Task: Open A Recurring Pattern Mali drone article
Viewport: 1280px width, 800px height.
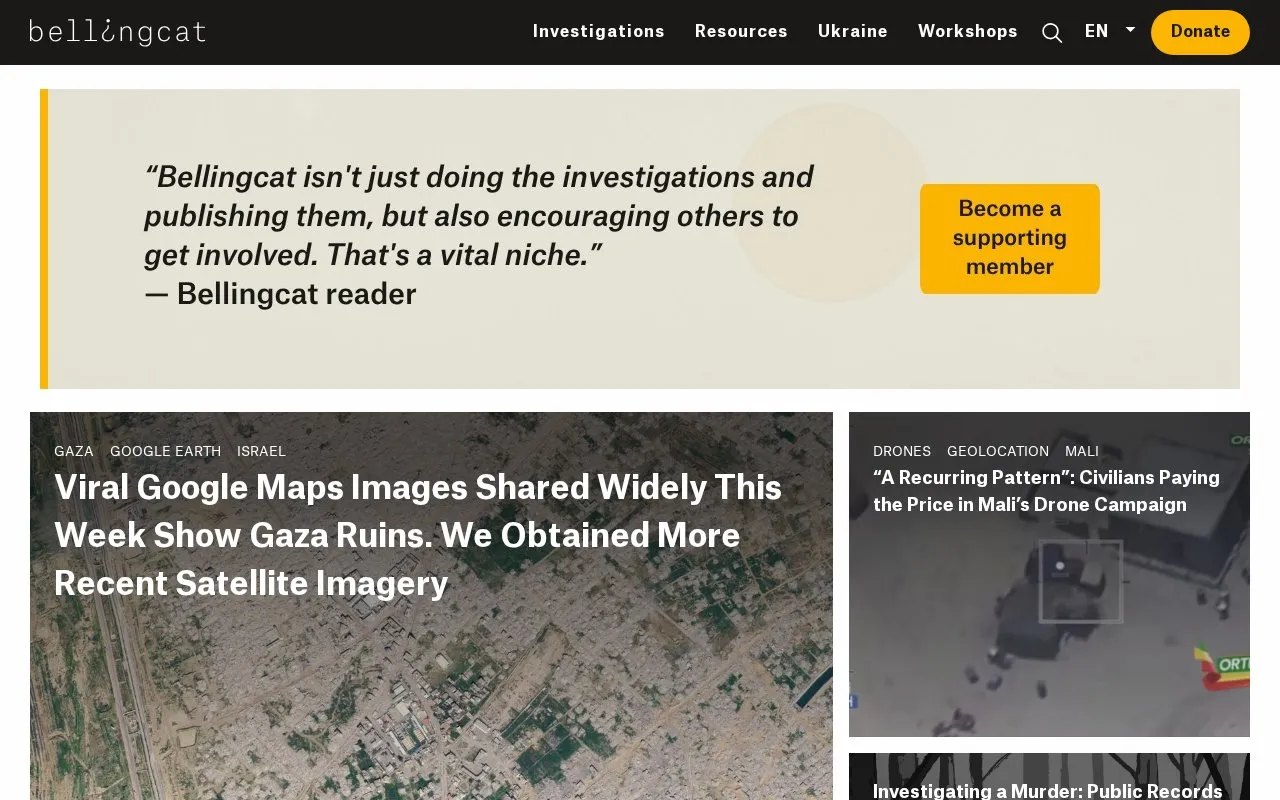Action: point(1046,491)
